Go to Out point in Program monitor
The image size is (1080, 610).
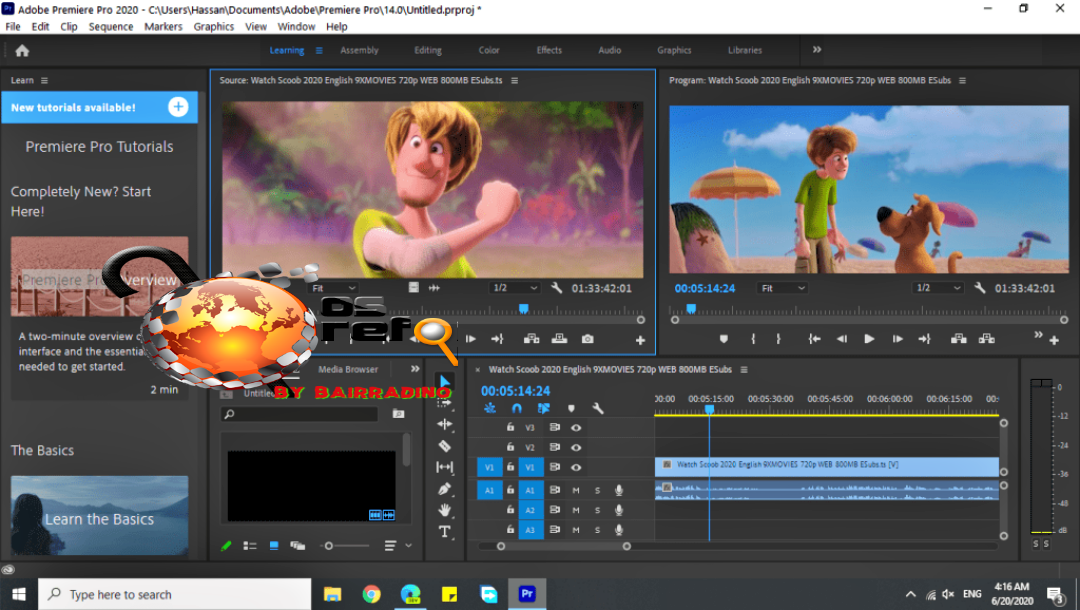point(924,339)
